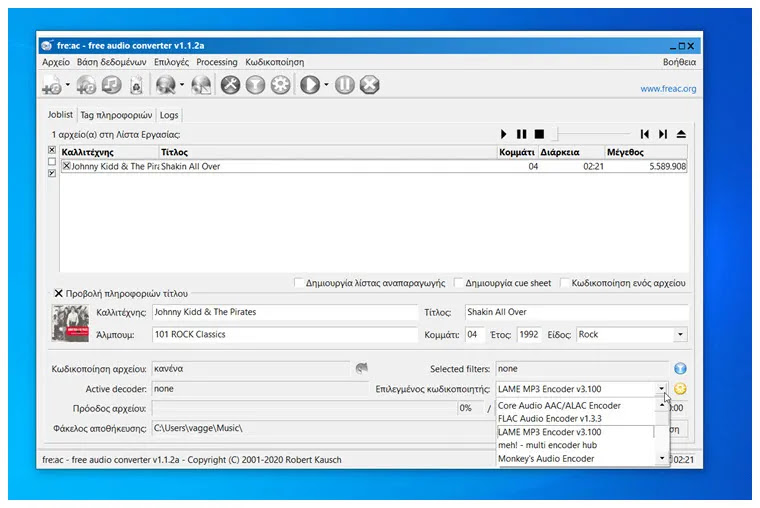The height and width of the screenshot is (508, 760).
Task: Click the submit CD database entry icon
Action: pos(201,85)
